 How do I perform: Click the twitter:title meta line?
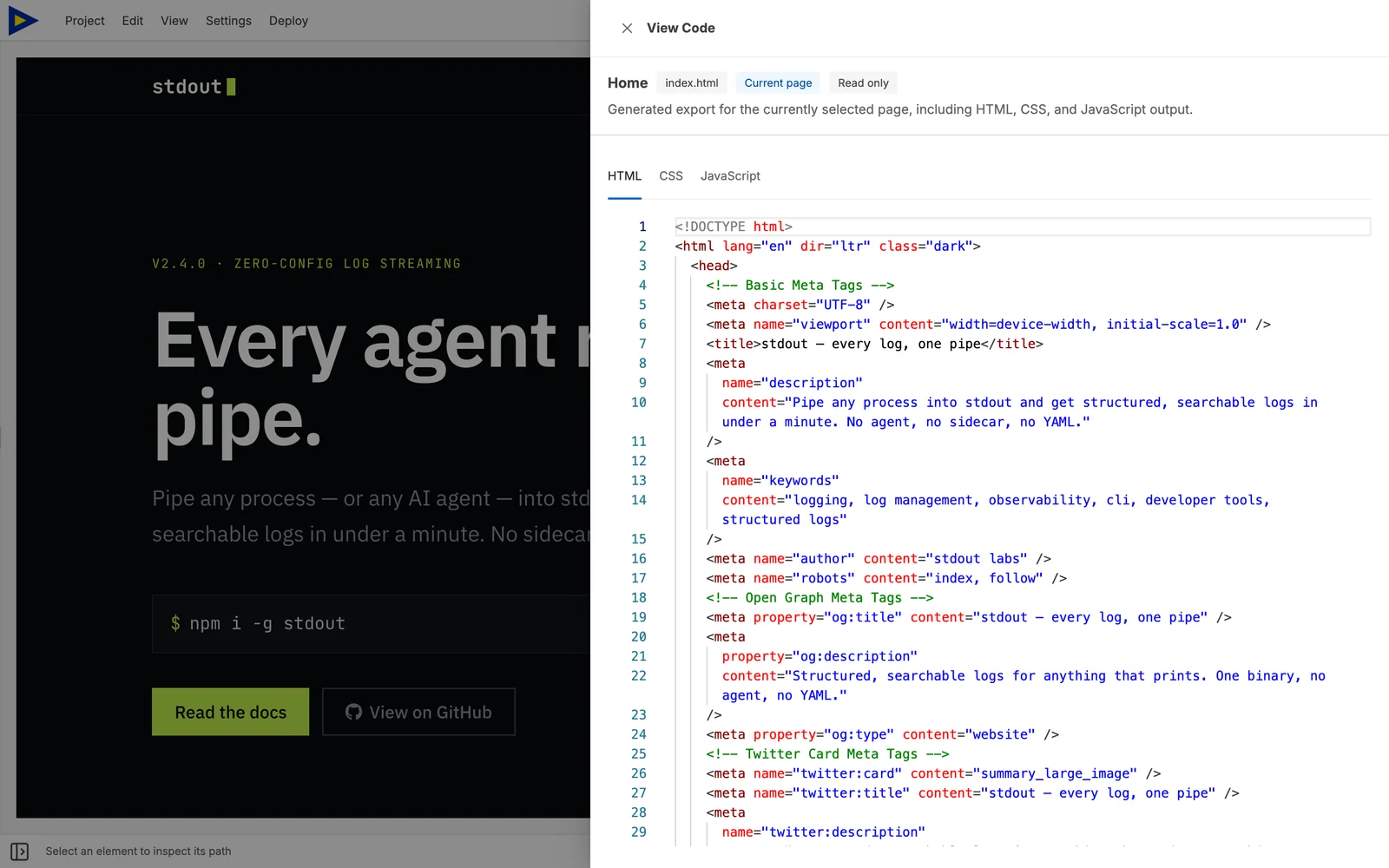[972, 793]
